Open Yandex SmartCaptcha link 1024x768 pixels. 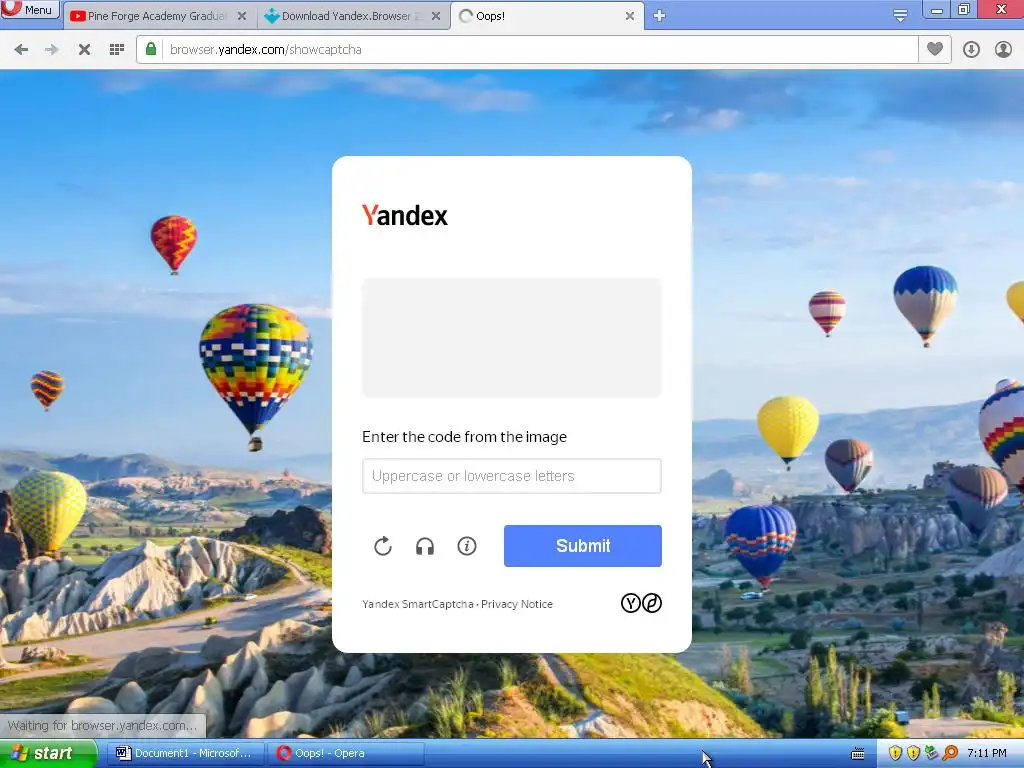[418, 604]
